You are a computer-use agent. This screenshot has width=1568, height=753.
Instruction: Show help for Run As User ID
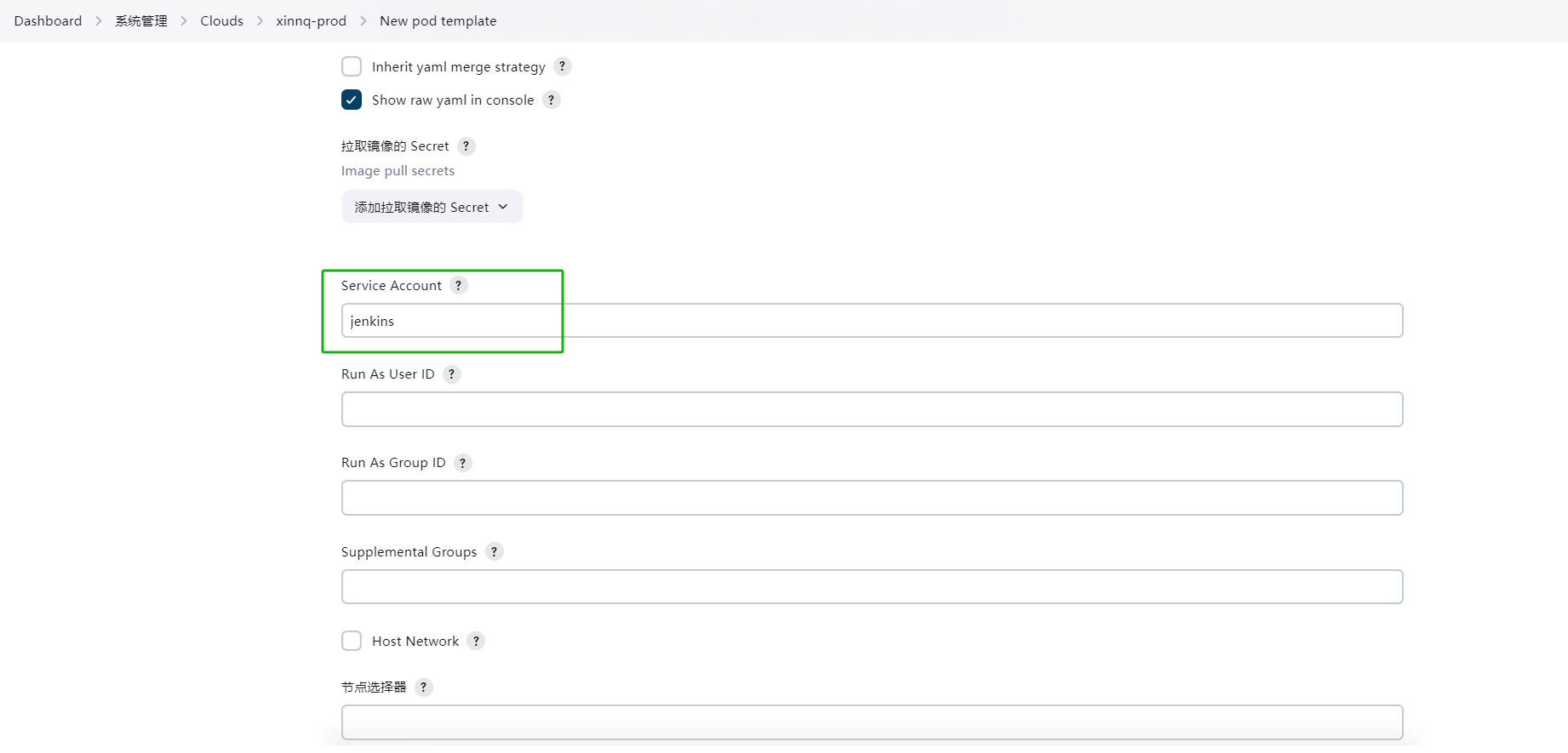click(x=452, y=374)
